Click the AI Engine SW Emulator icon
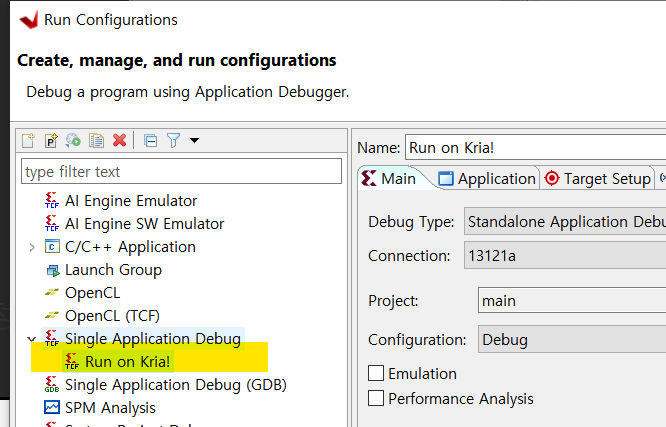The width and height of the screenshot is (666, 427). tap(52, 223)
